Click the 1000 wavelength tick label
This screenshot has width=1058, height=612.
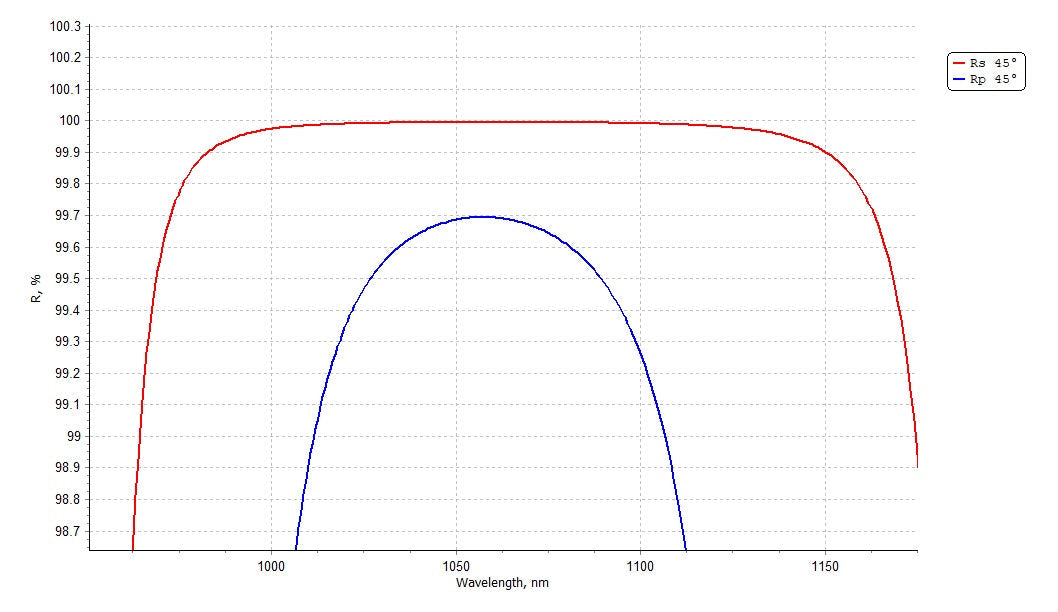click(271, 567)
